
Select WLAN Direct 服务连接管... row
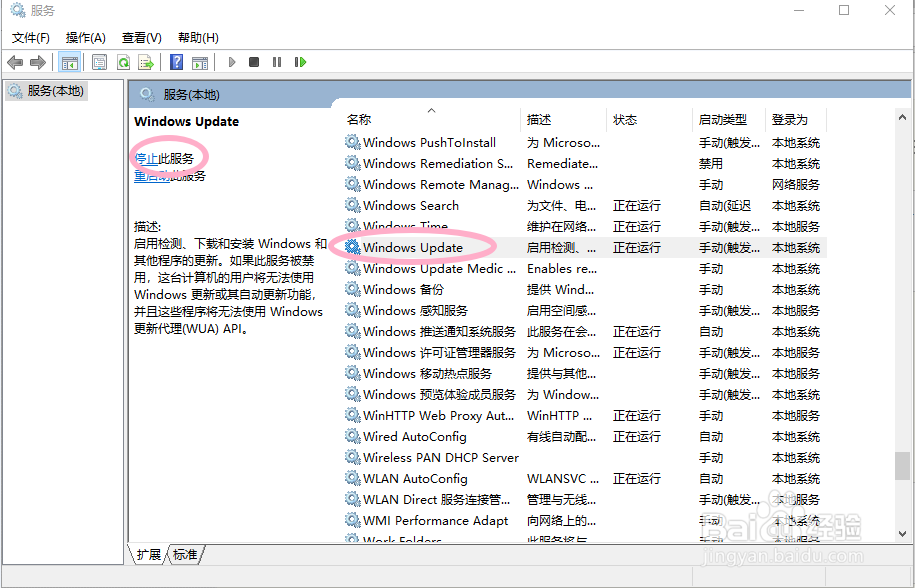pyautogui.click(x=584, y=499)
